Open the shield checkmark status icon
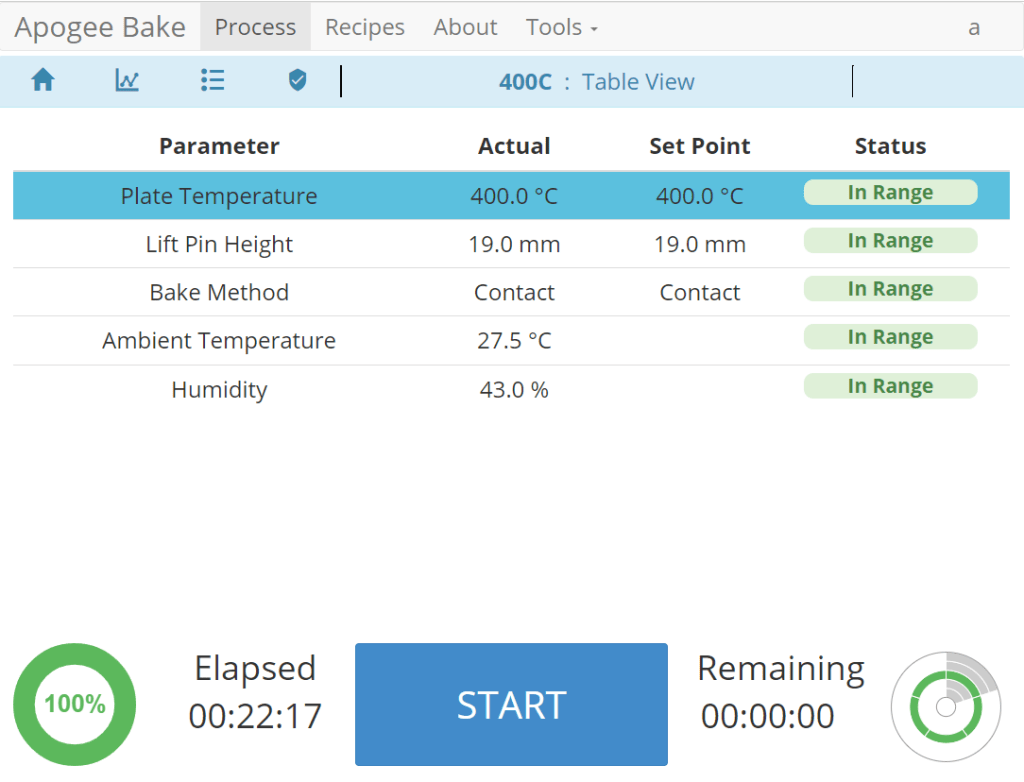Viewport: 1024px width, 782px height. [297, 81]
